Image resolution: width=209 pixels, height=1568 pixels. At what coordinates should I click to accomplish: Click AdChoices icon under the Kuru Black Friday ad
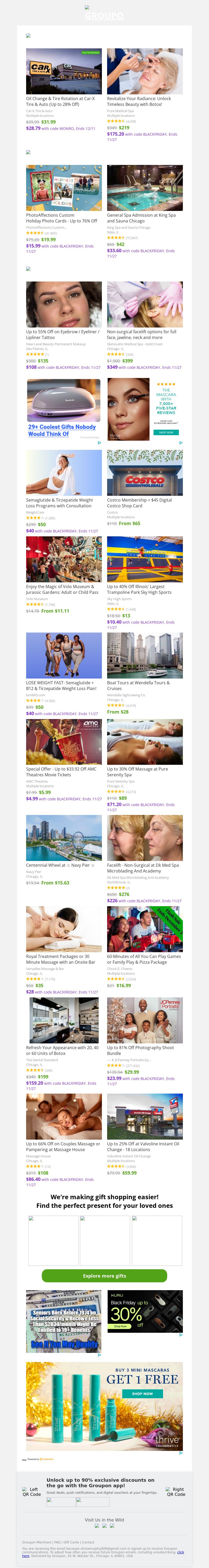[181, 1334]
